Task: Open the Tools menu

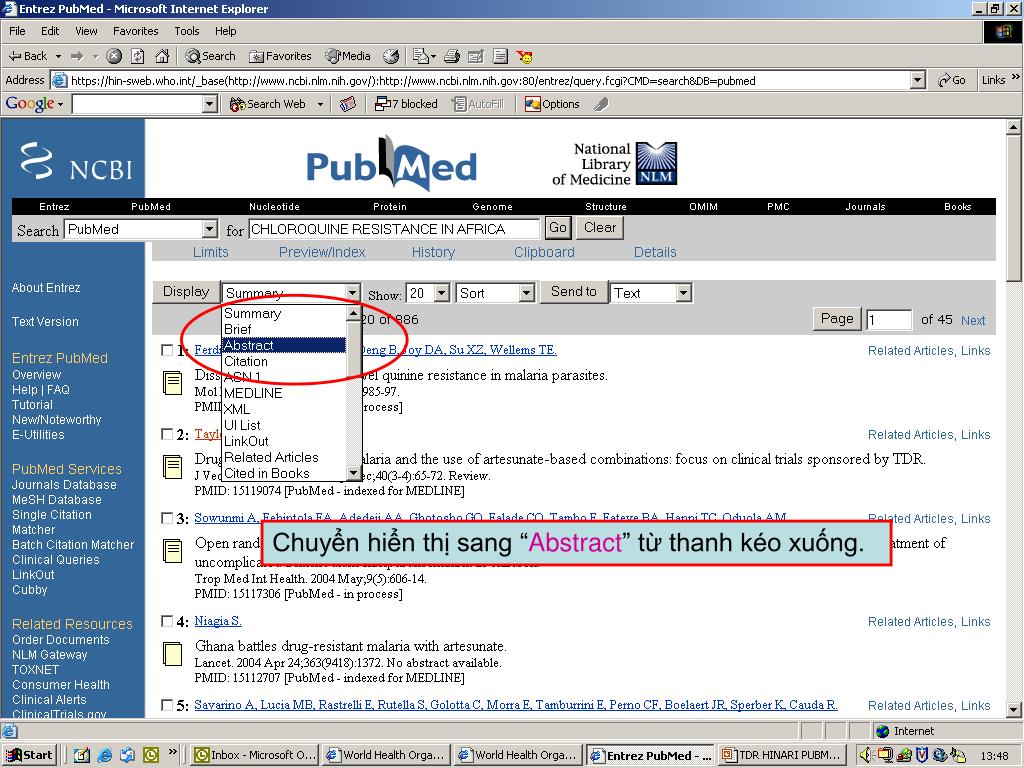Action: pos(187,31)
